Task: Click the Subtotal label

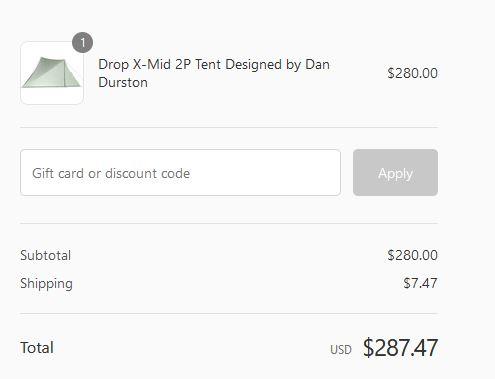Action: [45, 255]
